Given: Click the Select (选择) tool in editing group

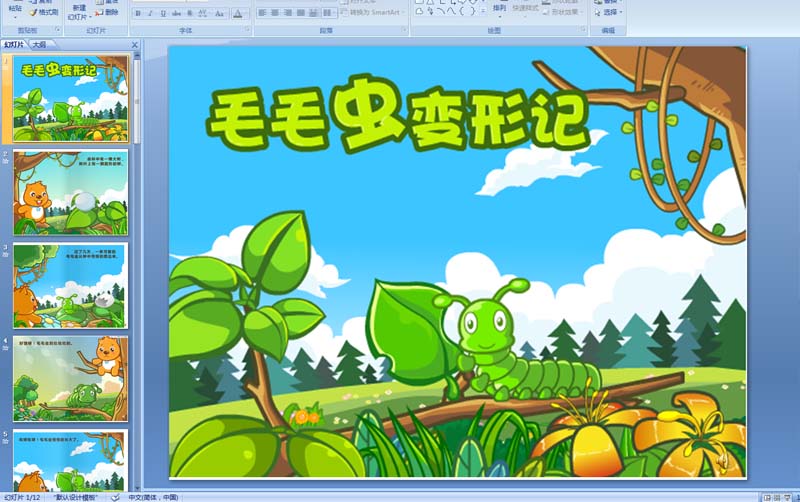Looking at the screenshot, I should tap(610, 12).
